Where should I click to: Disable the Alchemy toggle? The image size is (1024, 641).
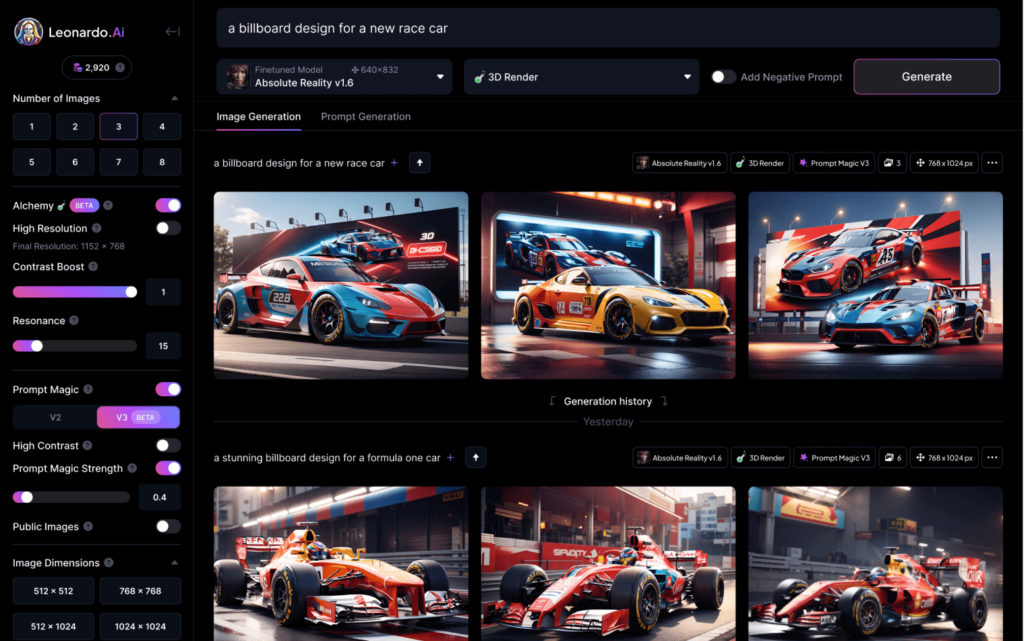pyautogui.click(x=168, y=205)
